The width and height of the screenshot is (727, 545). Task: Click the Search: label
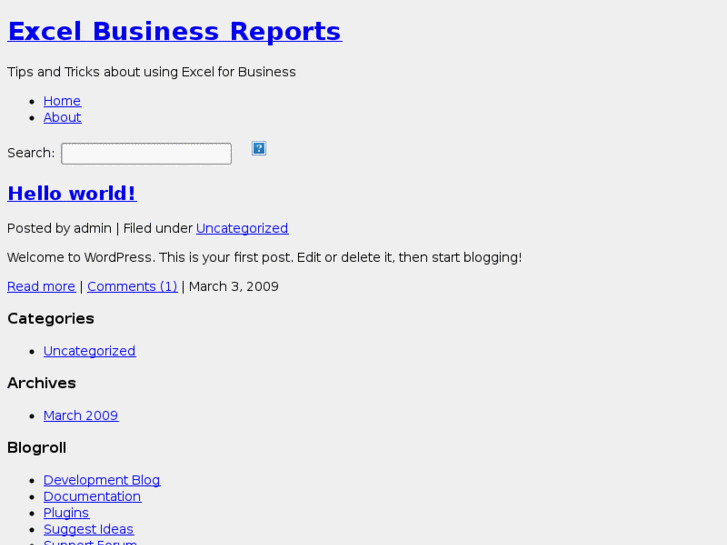click(x=31, y=153)
